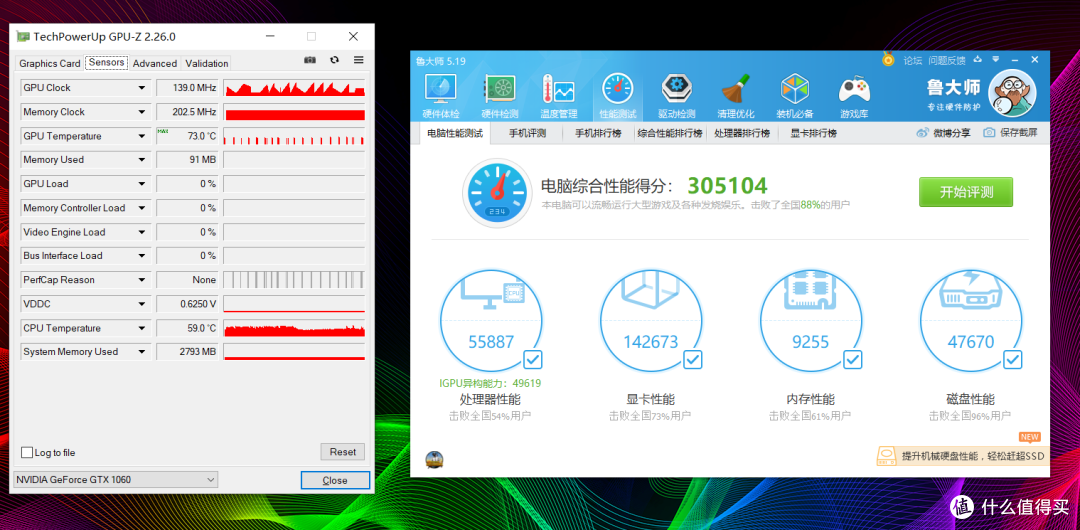
Task: Select 电脑性能测试 tab
Action: tap(455, 133)
